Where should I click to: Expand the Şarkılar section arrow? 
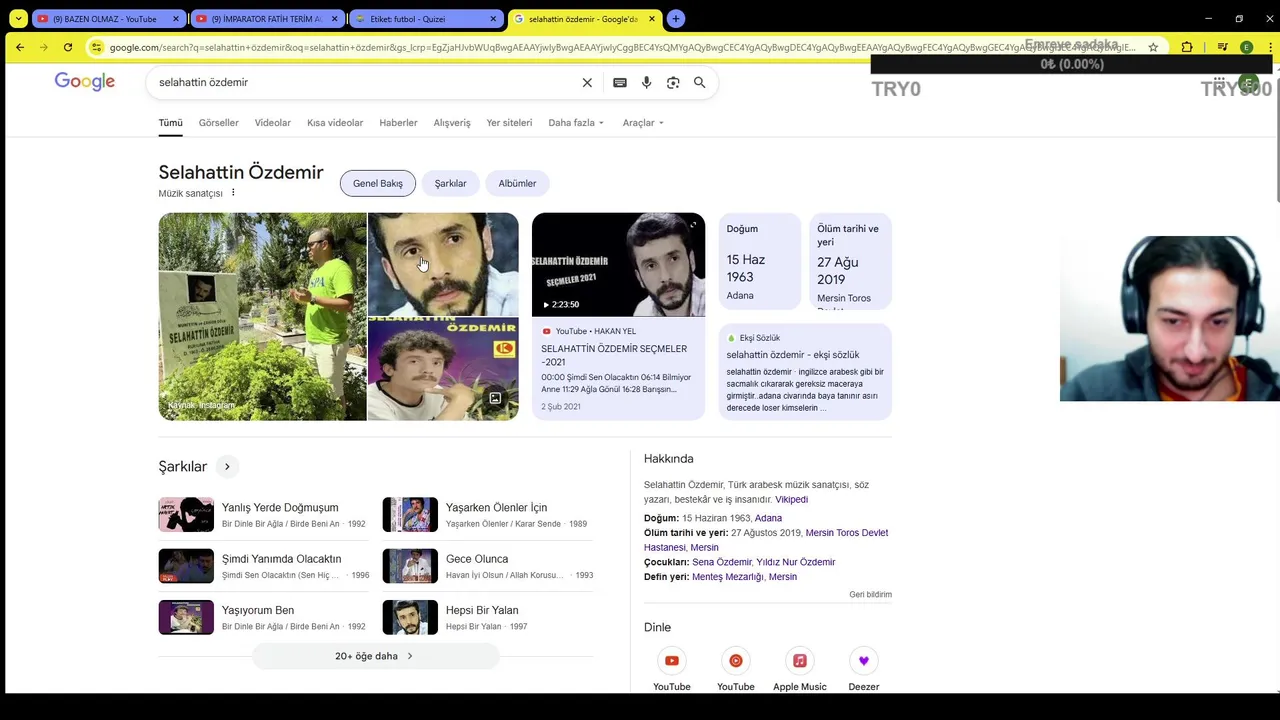tap(227, 467)
